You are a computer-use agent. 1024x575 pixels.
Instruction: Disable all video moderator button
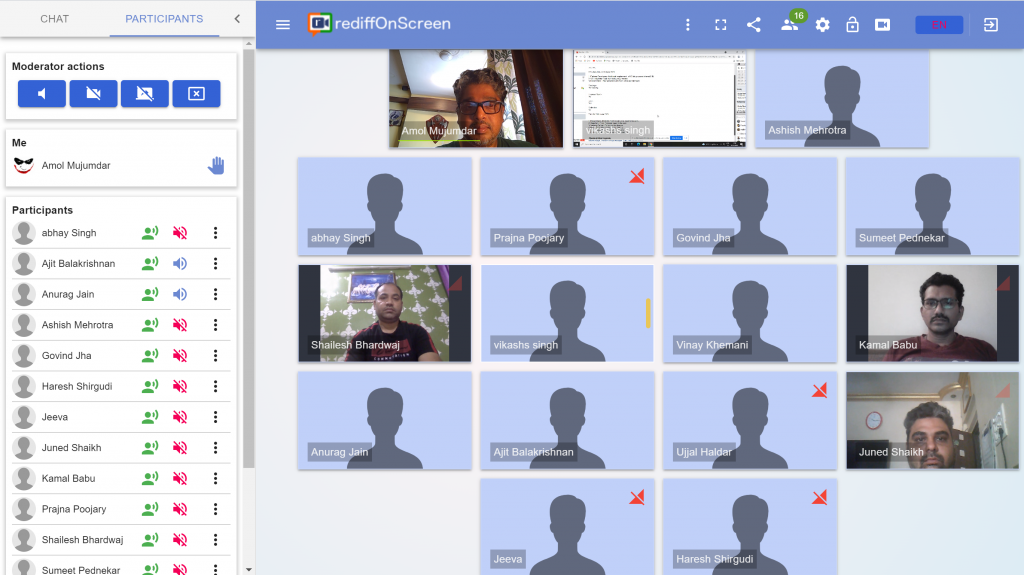pos(93,93)
